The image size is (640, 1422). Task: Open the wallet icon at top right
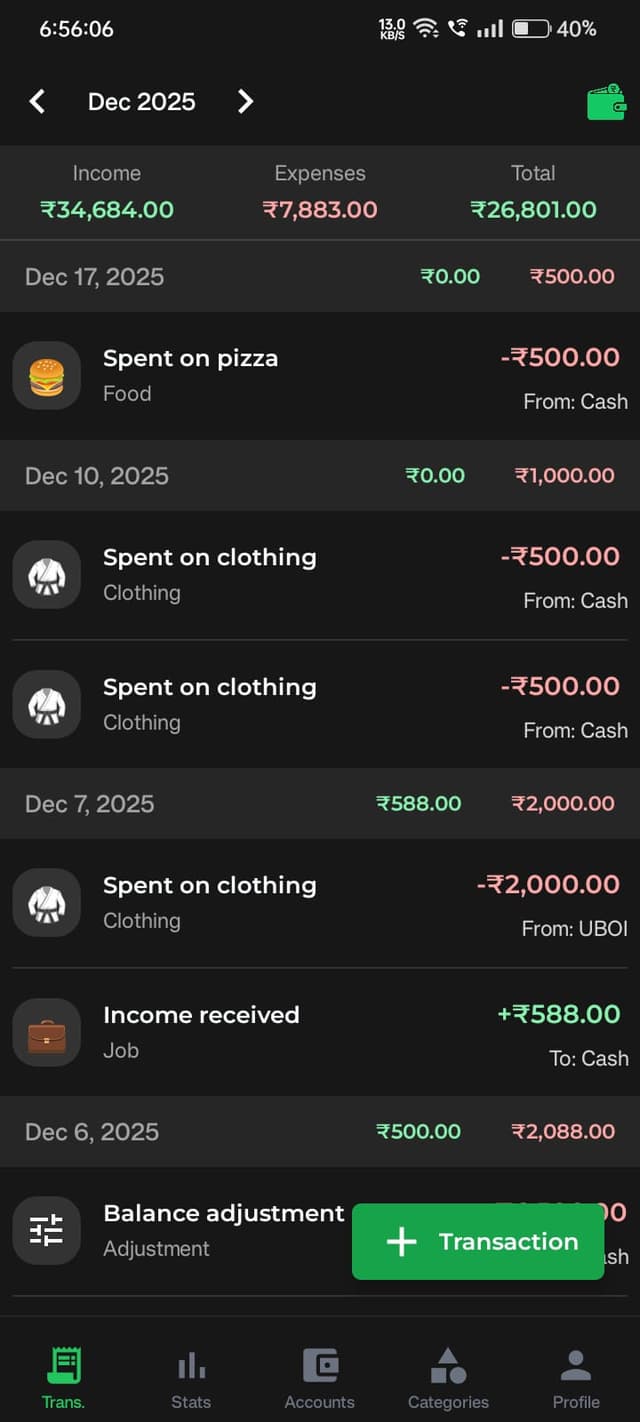604,101
